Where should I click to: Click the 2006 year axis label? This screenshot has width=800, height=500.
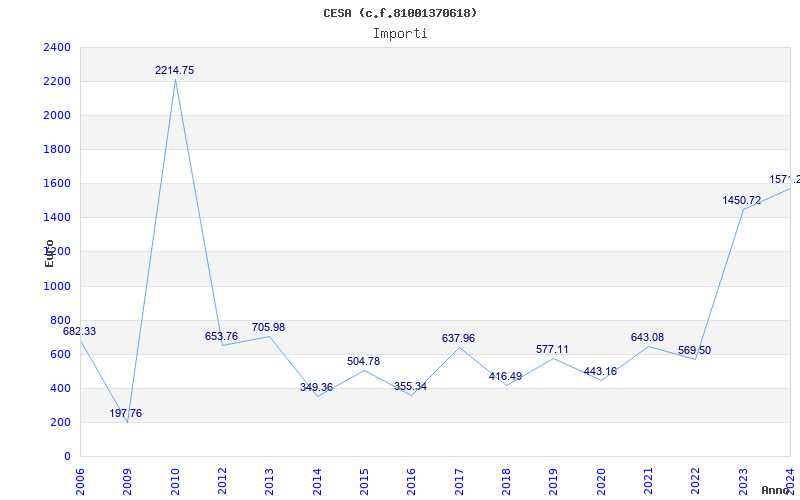click(80, 482)
